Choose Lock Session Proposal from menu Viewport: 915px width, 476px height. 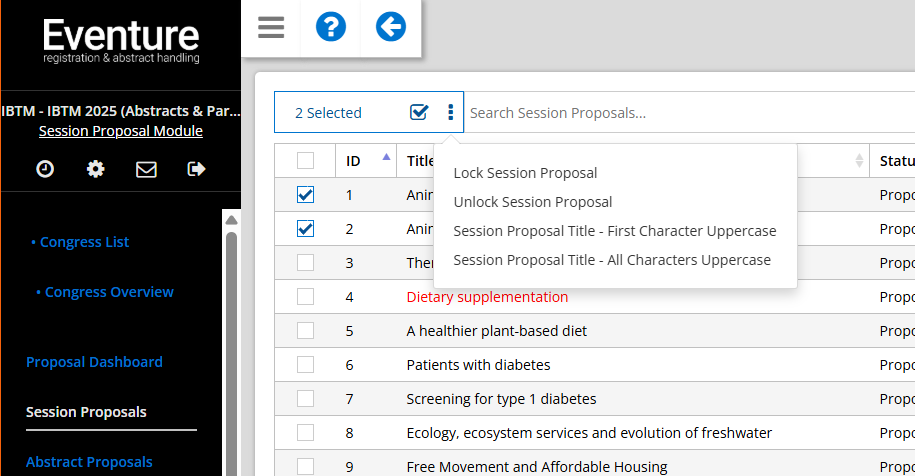coord(525,173)
